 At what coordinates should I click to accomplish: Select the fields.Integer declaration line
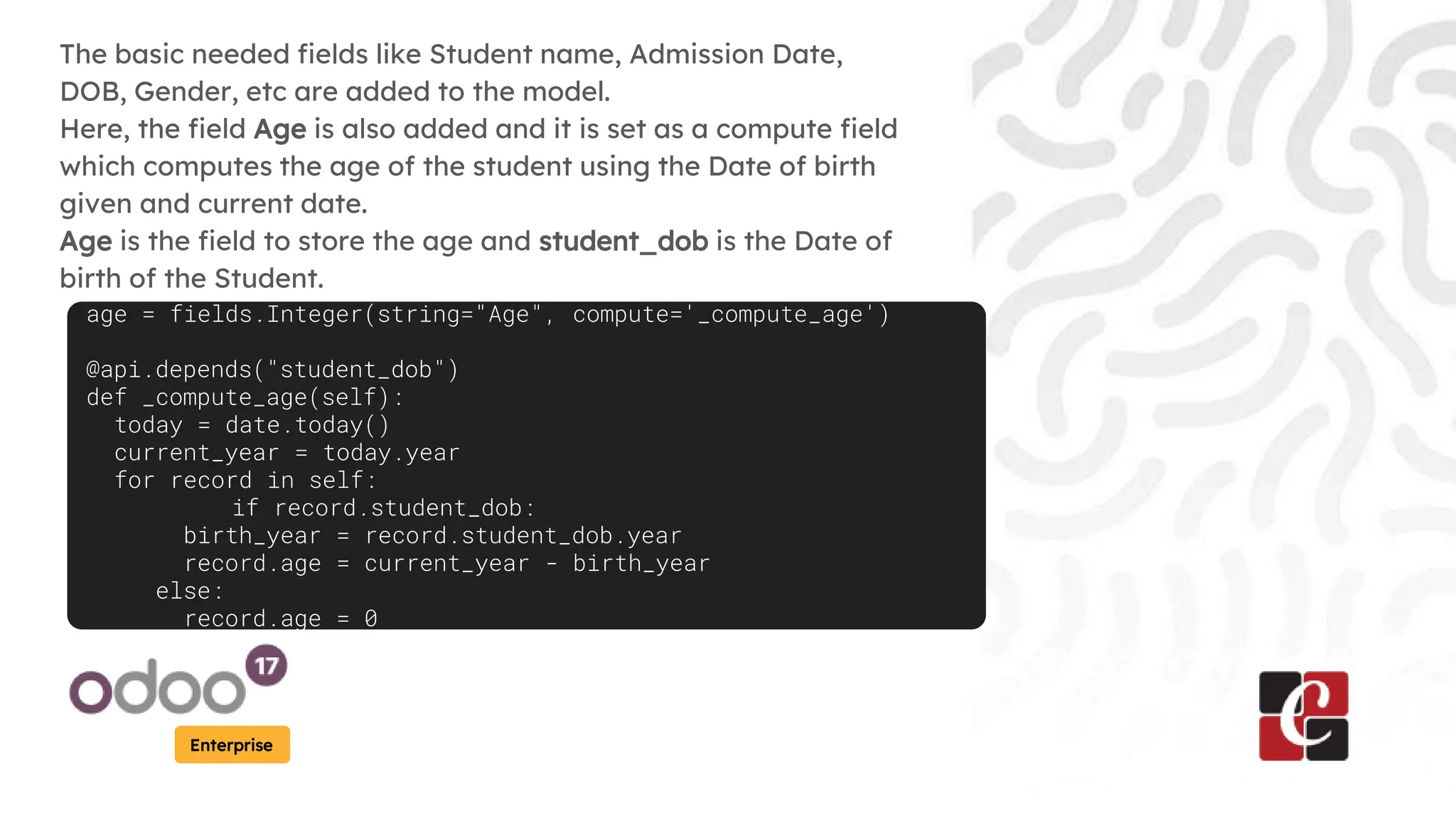(488, 315)
